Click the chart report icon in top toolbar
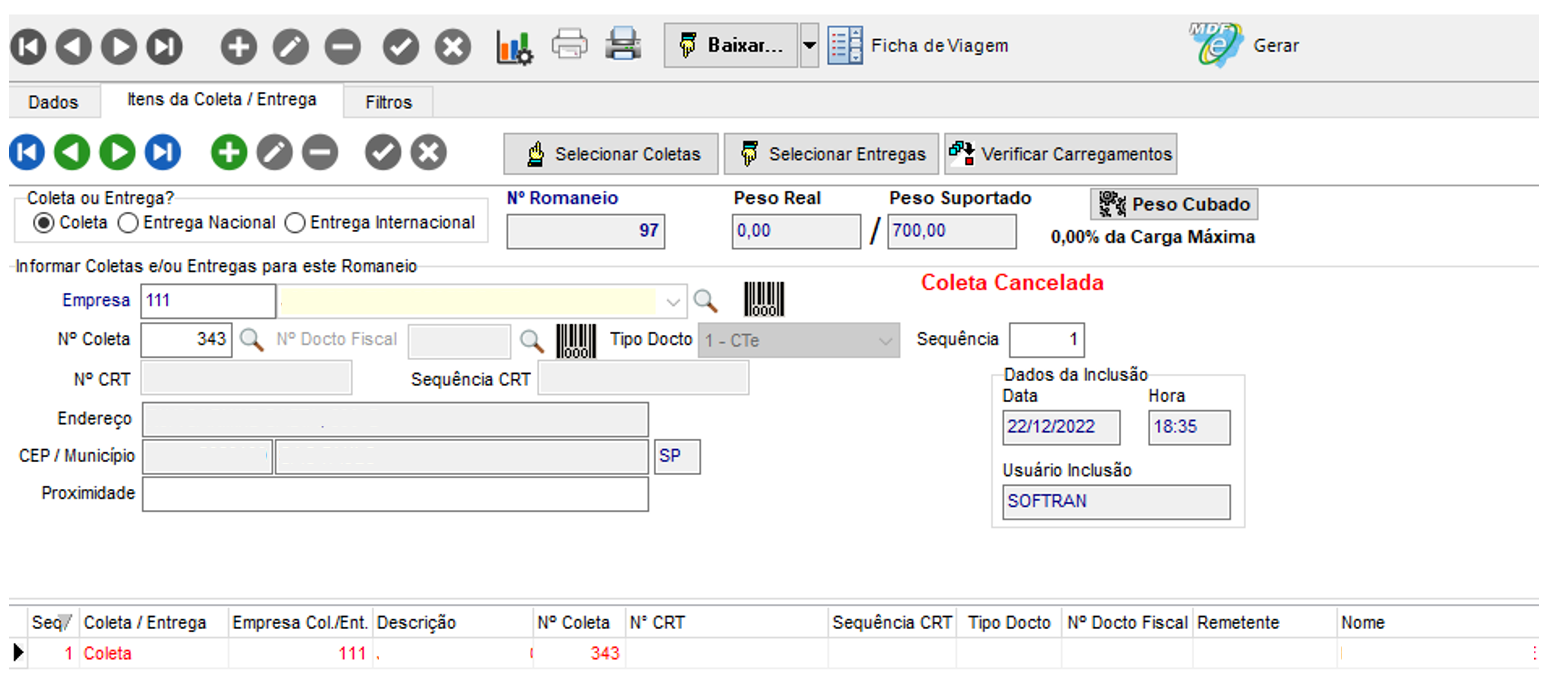The width and height of the screenshot is (1554, 682). (x=514, y=46)
